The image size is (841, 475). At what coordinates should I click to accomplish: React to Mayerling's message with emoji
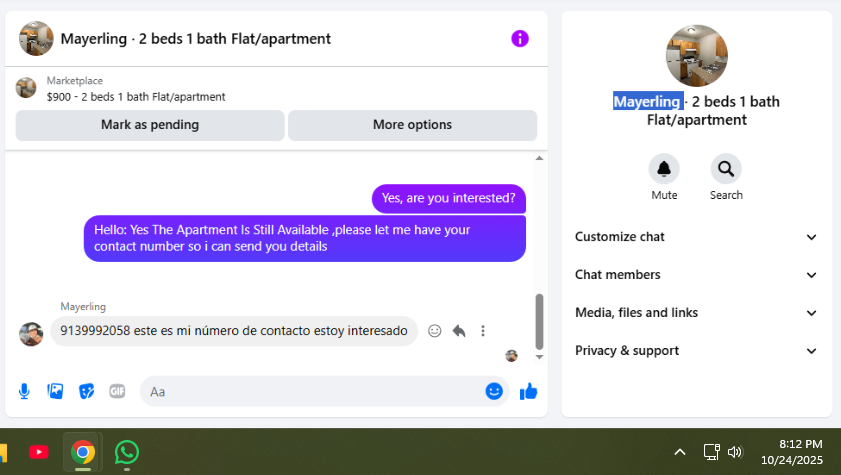[434, 331]
